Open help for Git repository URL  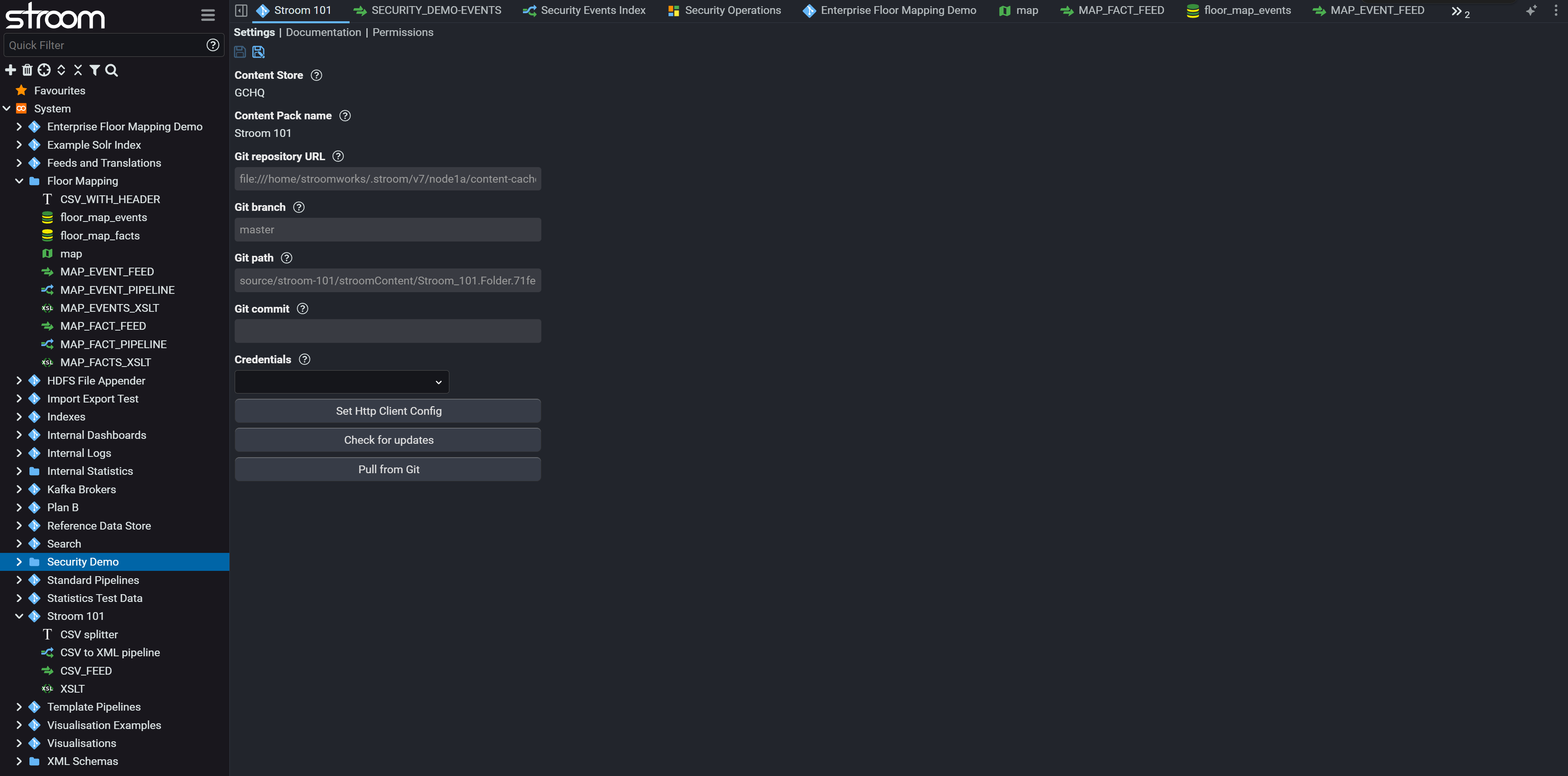coord(339,156)
